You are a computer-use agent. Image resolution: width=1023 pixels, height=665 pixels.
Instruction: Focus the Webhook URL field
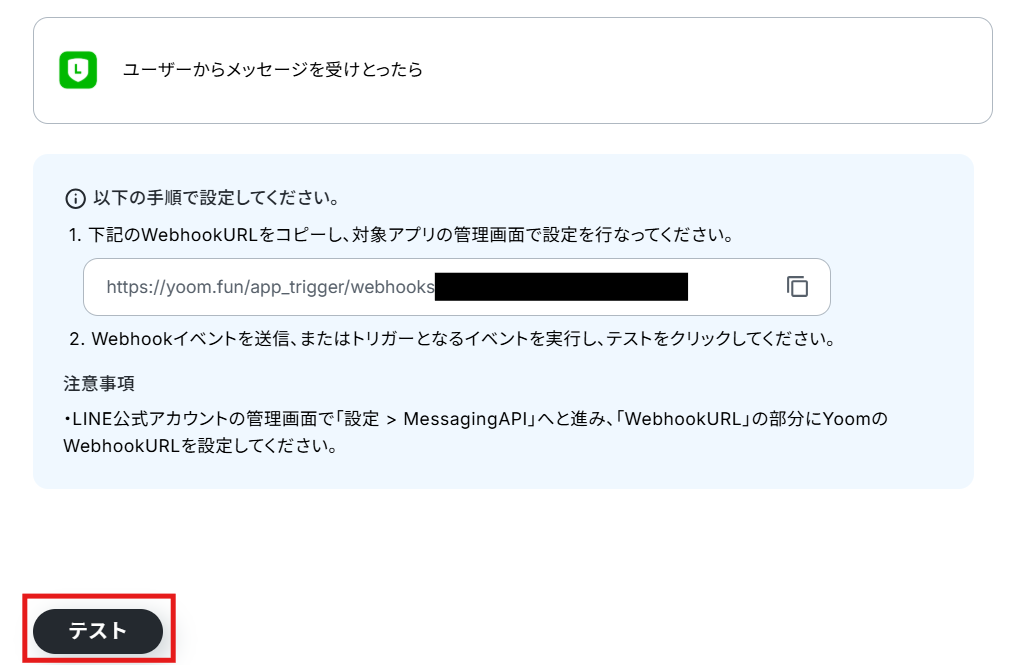457,286
